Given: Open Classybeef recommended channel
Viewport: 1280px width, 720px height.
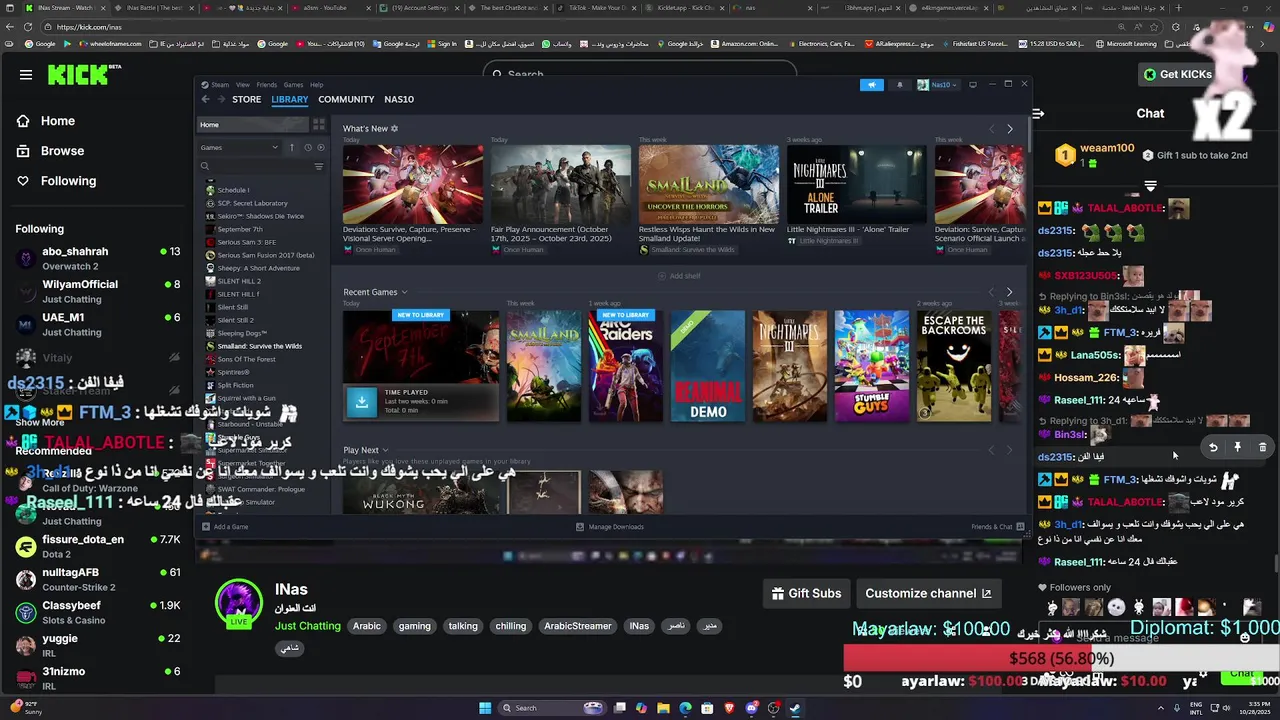Looking at the screenshot, I should pos(98,612).
